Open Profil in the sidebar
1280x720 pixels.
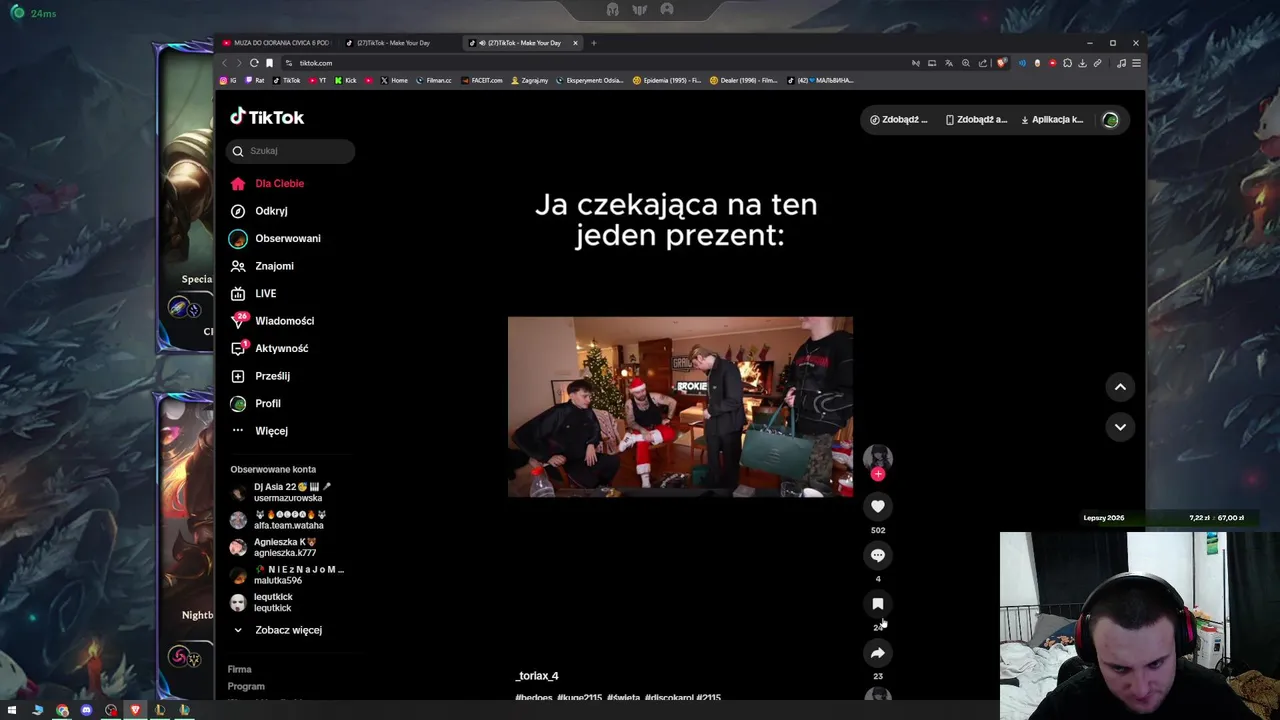(256, 404)
